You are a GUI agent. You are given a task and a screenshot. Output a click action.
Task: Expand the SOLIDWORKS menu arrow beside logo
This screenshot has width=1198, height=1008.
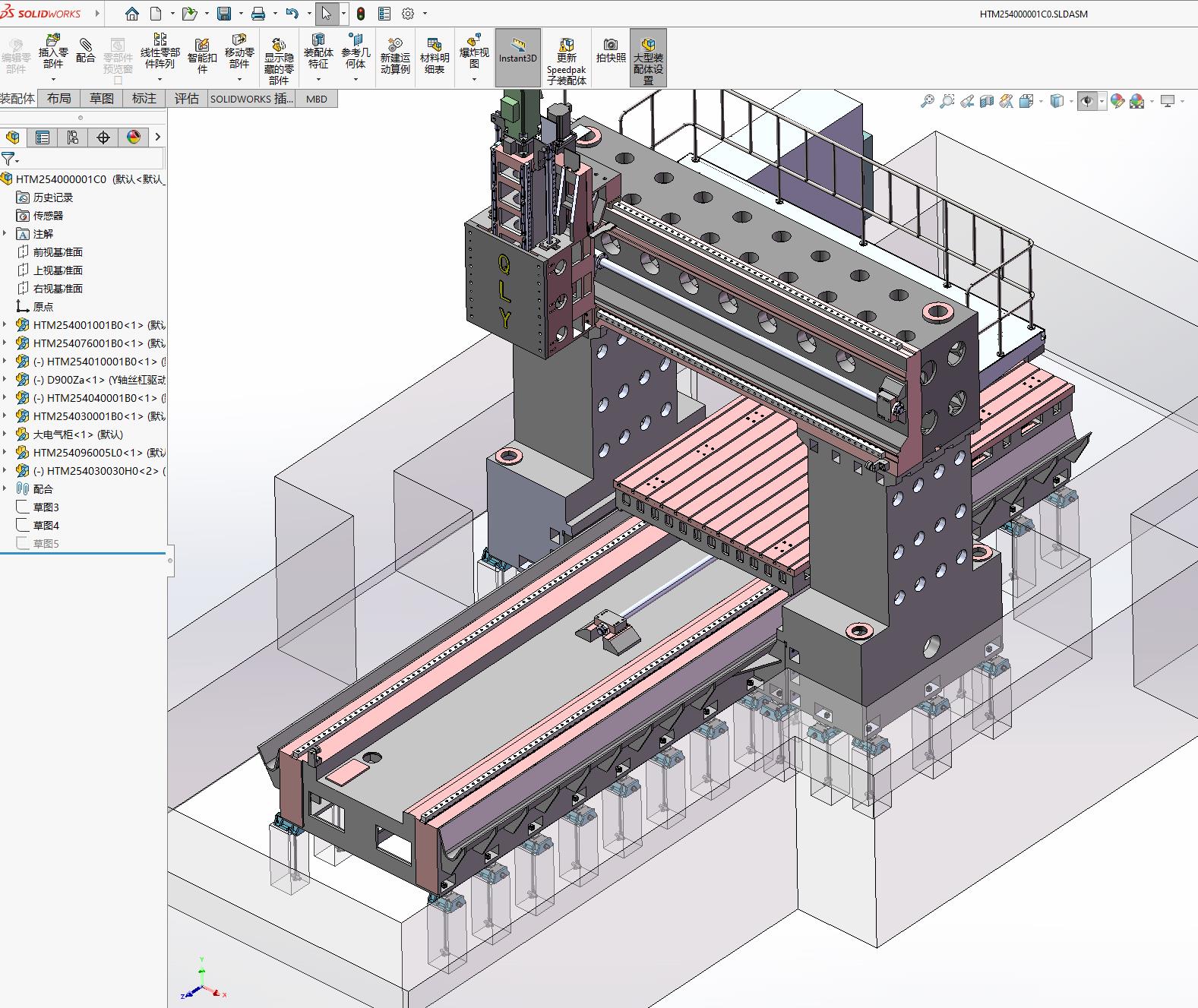pyautogui.click(x=97, y=14)
